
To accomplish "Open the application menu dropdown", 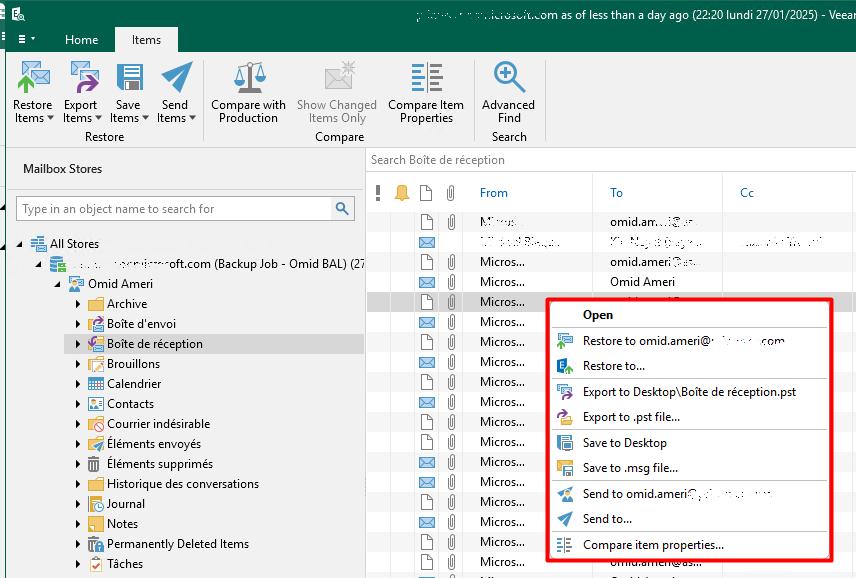I will coord(26,39).
